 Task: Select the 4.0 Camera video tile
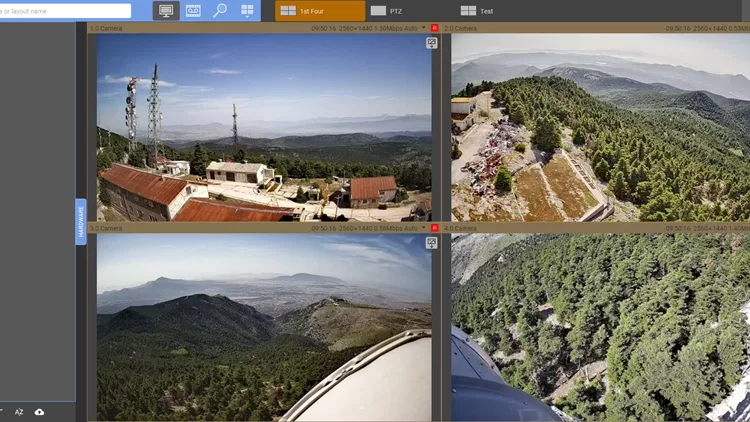pos(601,327)
